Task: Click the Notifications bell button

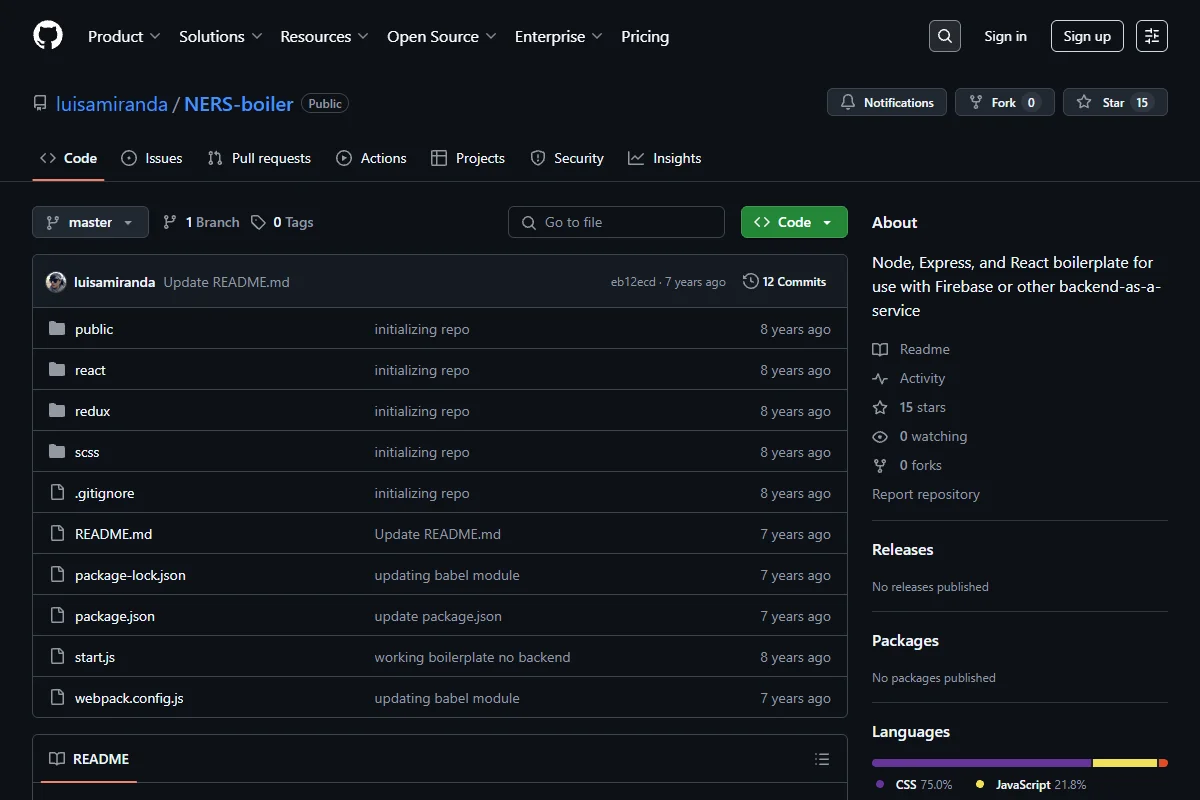Action: click(x=887, y=102)
